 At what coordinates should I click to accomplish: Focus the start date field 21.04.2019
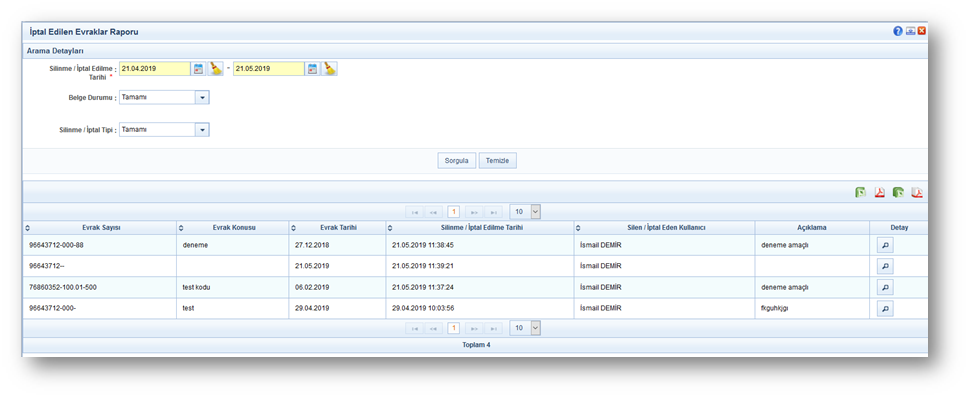click(155, 69)
